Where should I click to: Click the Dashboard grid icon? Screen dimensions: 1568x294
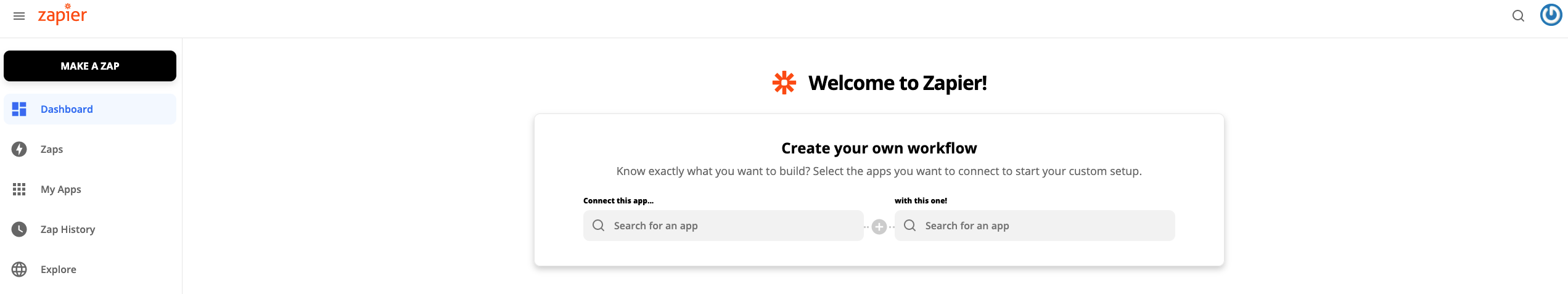tap(19, 109)
